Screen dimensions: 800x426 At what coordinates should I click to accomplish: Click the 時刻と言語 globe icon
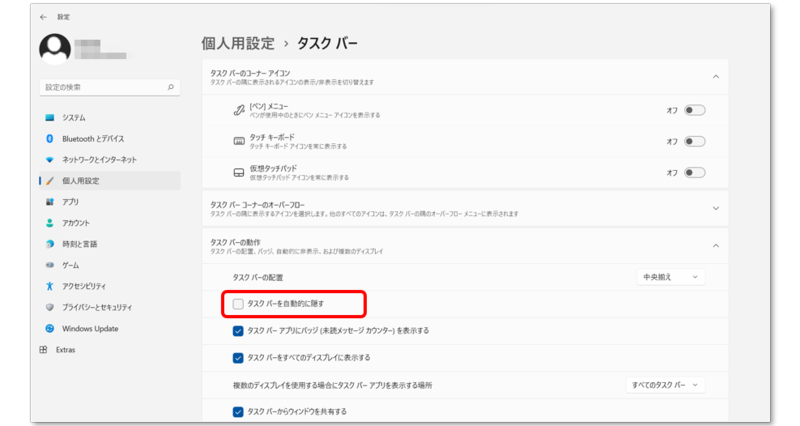[49, 244]
